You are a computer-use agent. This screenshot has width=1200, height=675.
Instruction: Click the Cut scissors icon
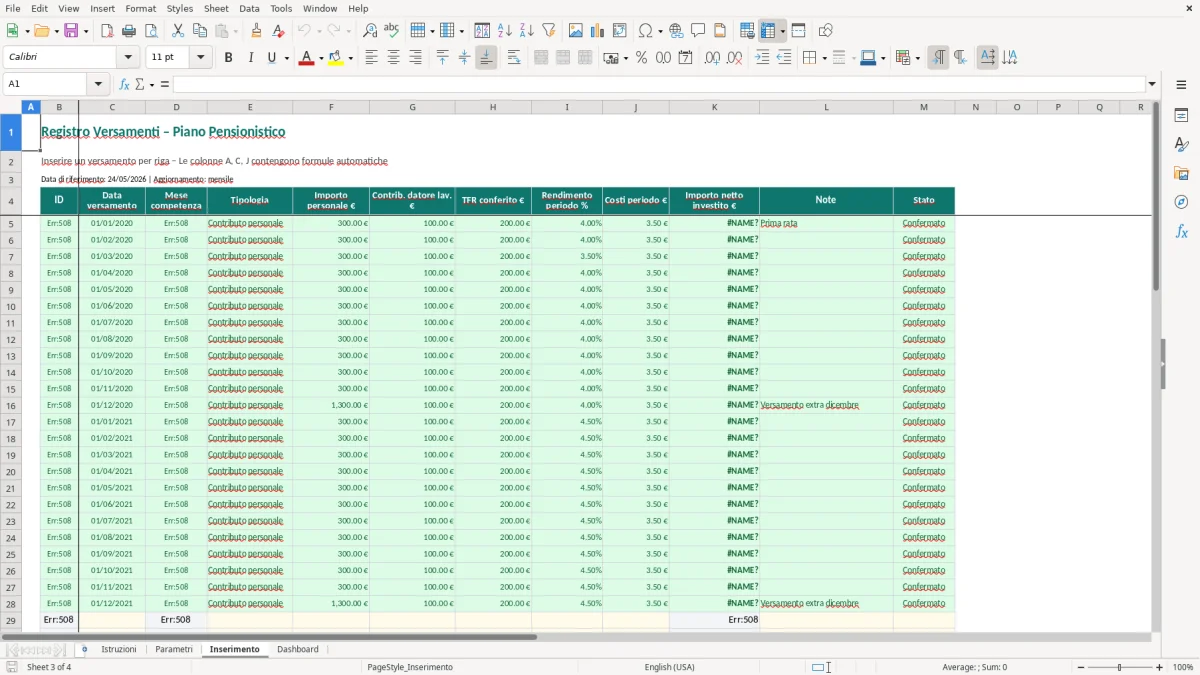coord(178,31)
